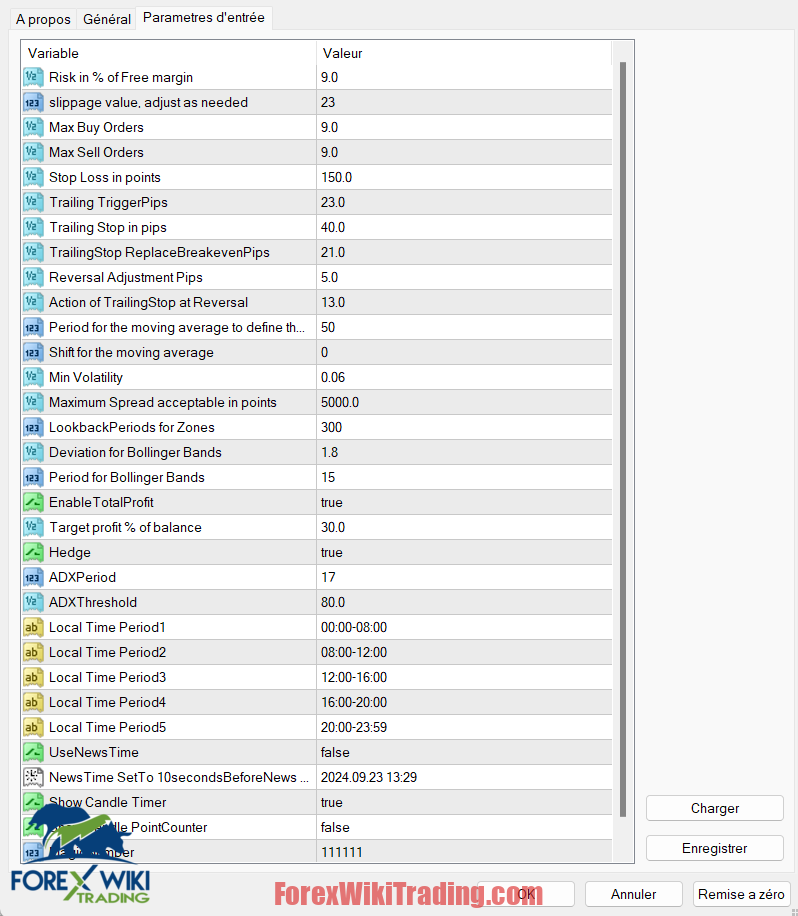Click the datetime icon beside NewsTime SetTo 10secondsBeforeNews

pos(33,778)
